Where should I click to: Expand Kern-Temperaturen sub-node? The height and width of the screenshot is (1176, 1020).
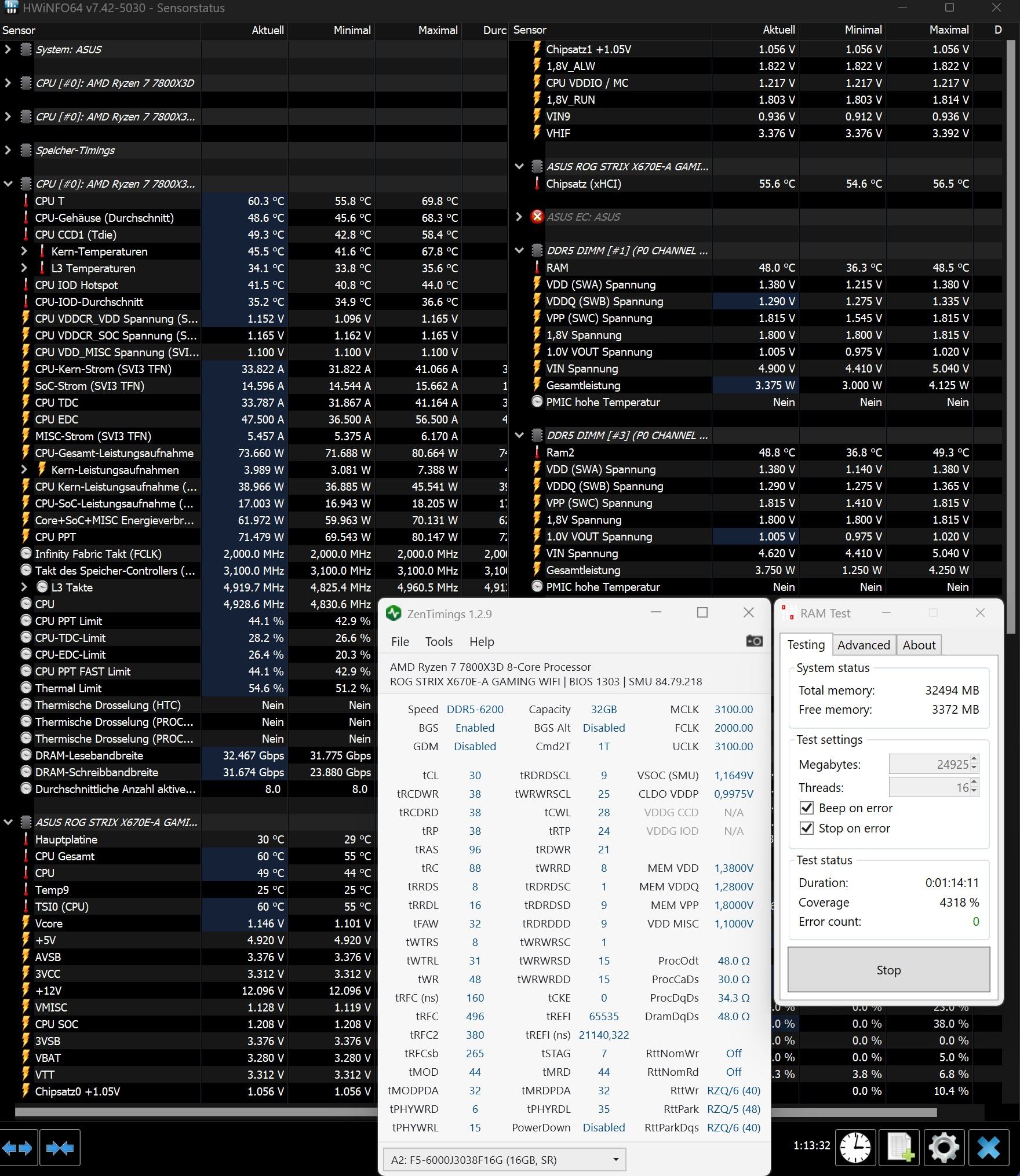(x=24, y=251)
